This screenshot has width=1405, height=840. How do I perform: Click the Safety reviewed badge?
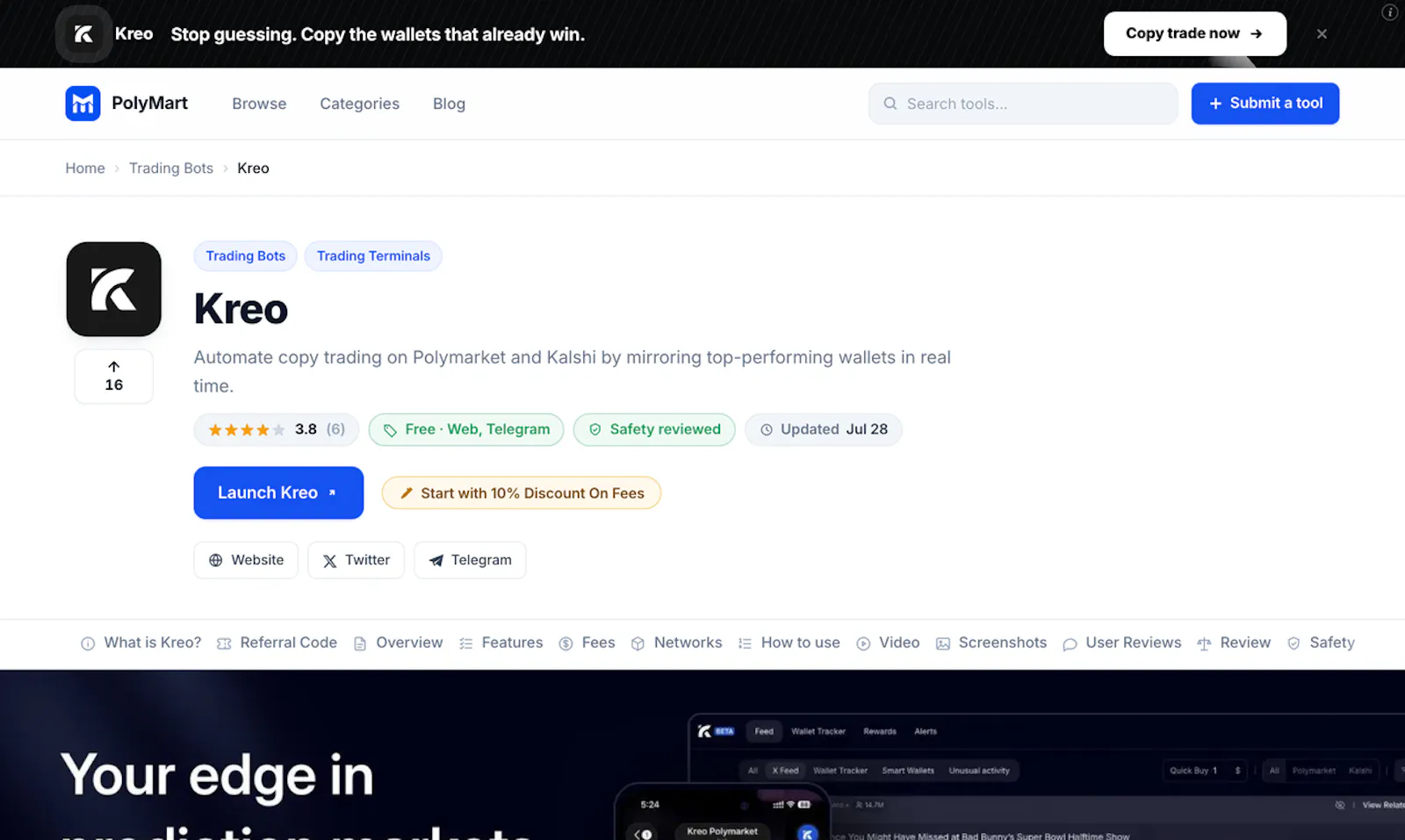(654, 430)
